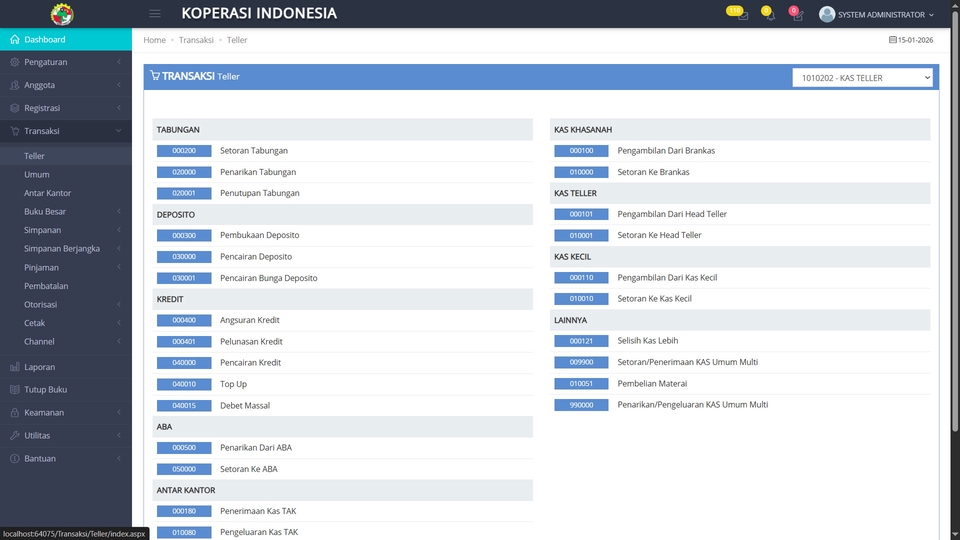Open the Pembukaan Deposito transaction link
Viewport: 960px width, 540px height.
pos(259,236)
